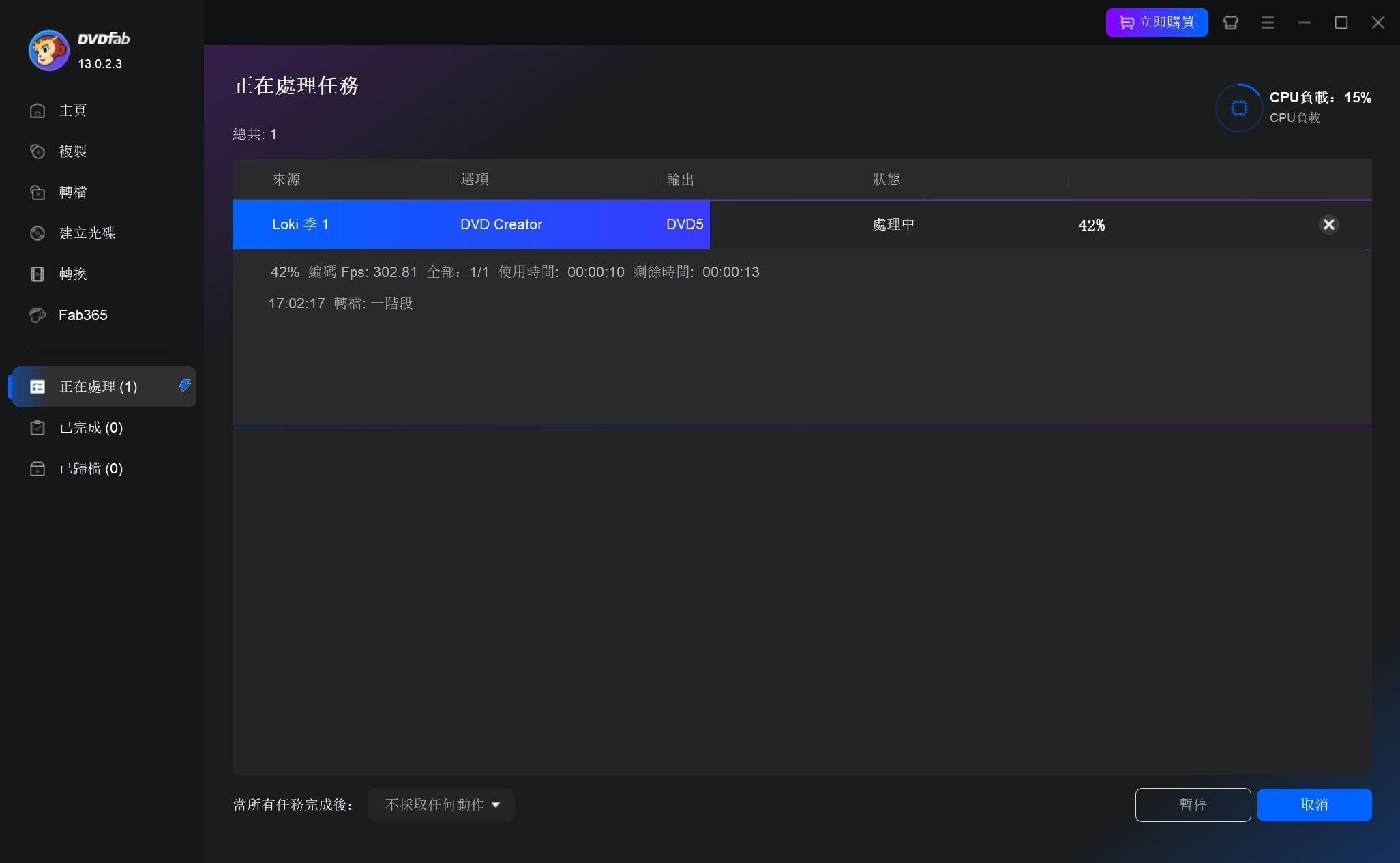Click the 編碼 Fps: 302.81 detail
The height and width of the screenshot is (863, 1400).
[362, 272]
